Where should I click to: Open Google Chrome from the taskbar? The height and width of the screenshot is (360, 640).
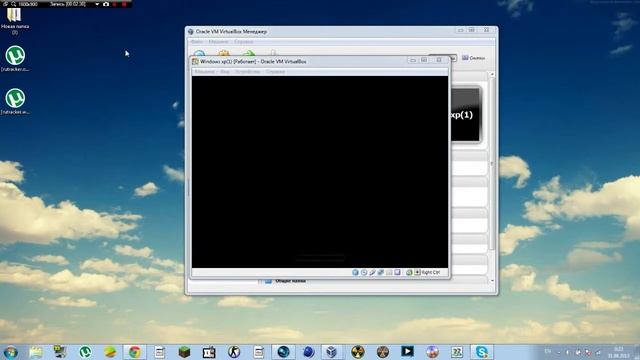click(x=135, y=352)
